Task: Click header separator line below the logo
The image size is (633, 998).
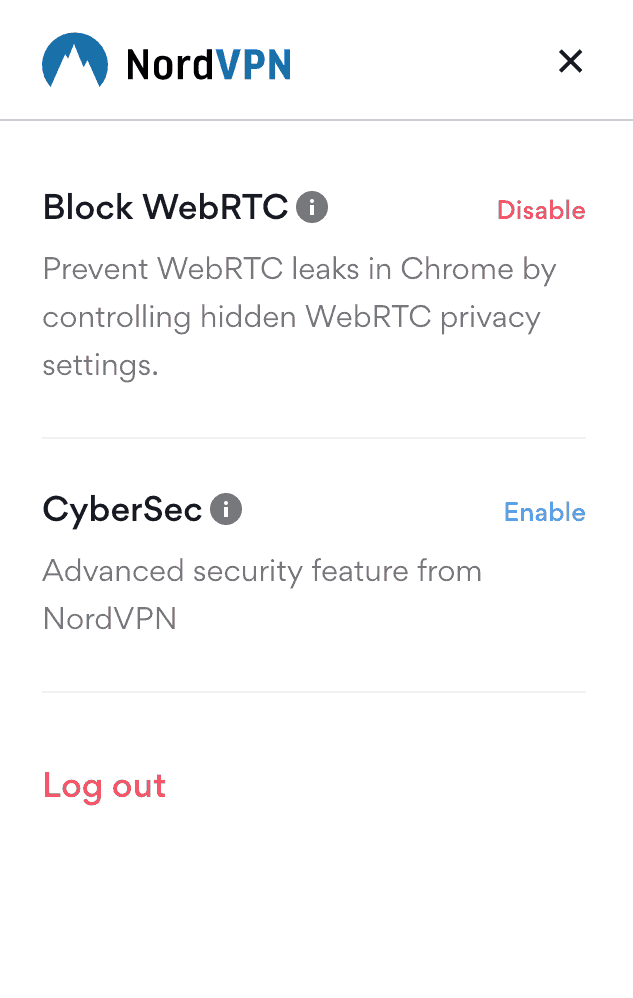Action: tap(316, 120)
